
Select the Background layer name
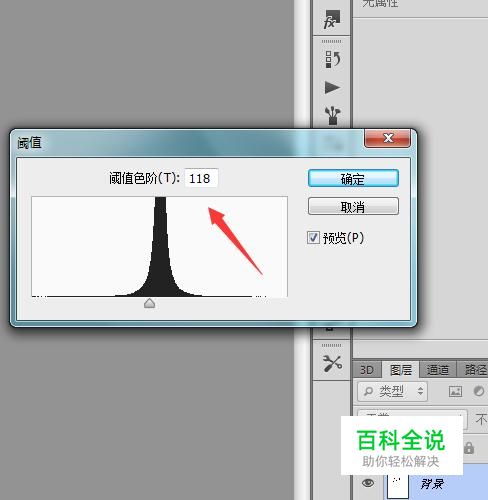pos(432,484)
